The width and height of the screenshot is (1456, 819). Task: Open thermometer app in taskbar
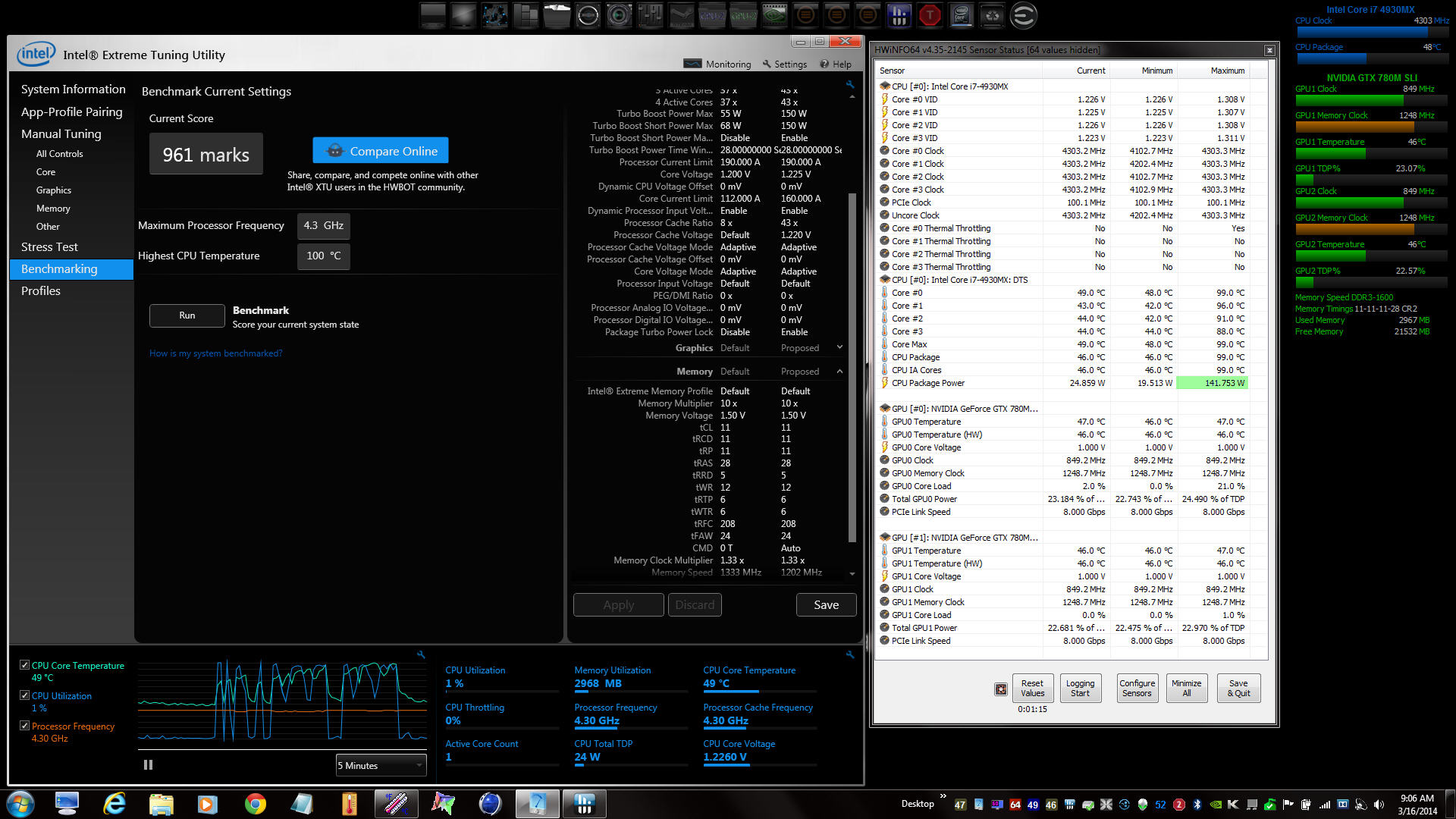[x=349, y=804]
